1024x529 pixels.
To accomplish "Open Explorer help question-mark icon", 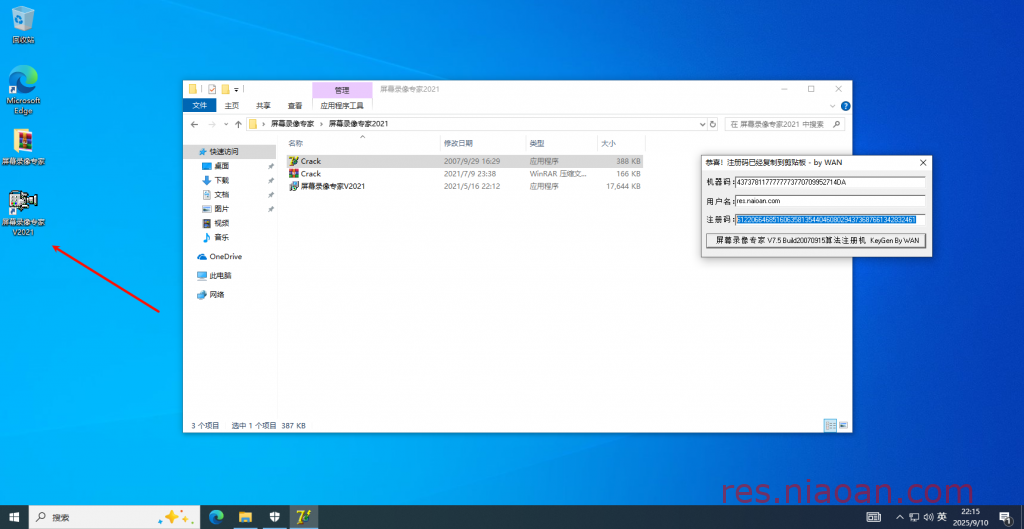I will pyautogui.click(x=845, y=105).
